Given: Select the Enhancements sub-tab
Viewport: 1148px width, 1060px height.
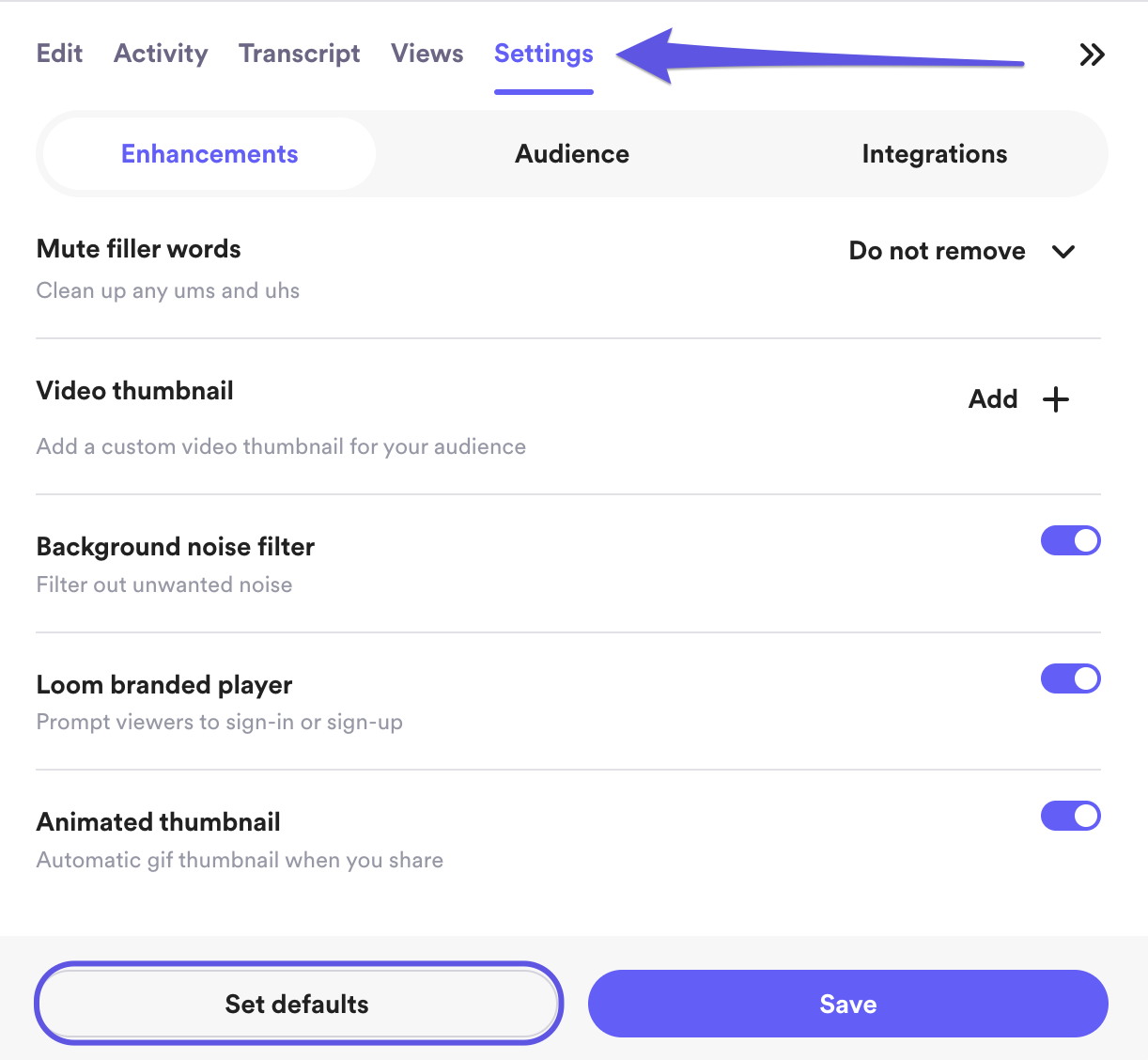Looking at the screenshot, I should pos(209,154).
